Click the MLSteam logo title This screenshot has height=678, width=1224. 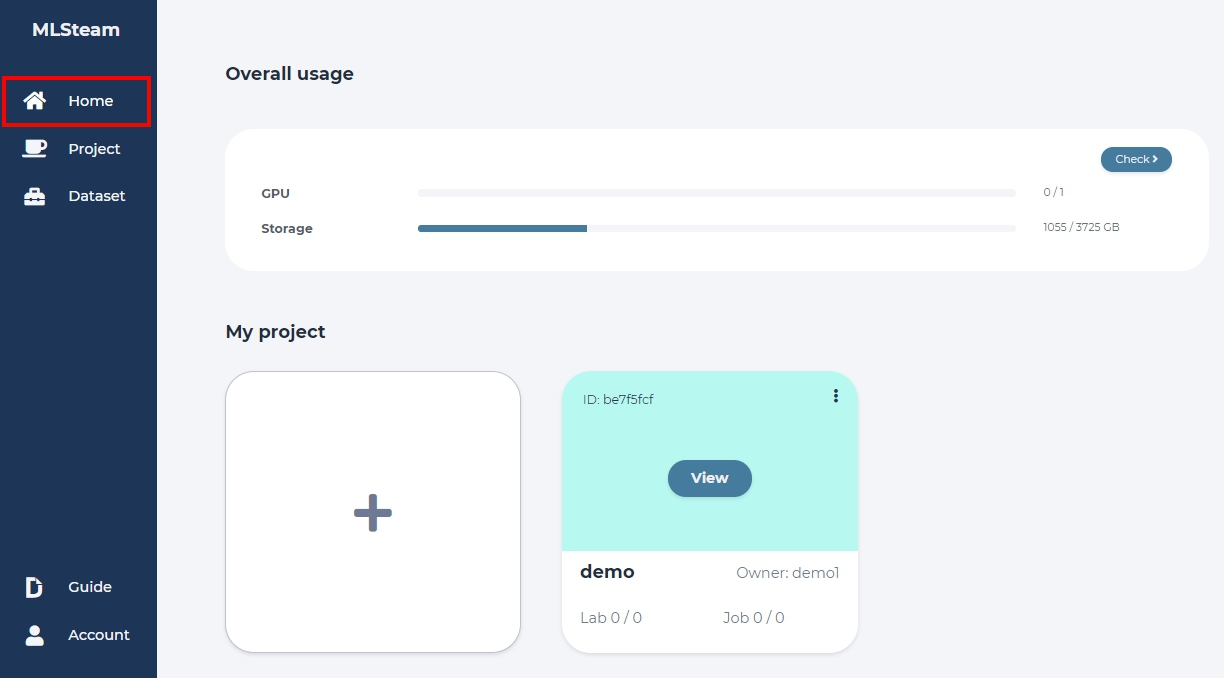point(76,30)
